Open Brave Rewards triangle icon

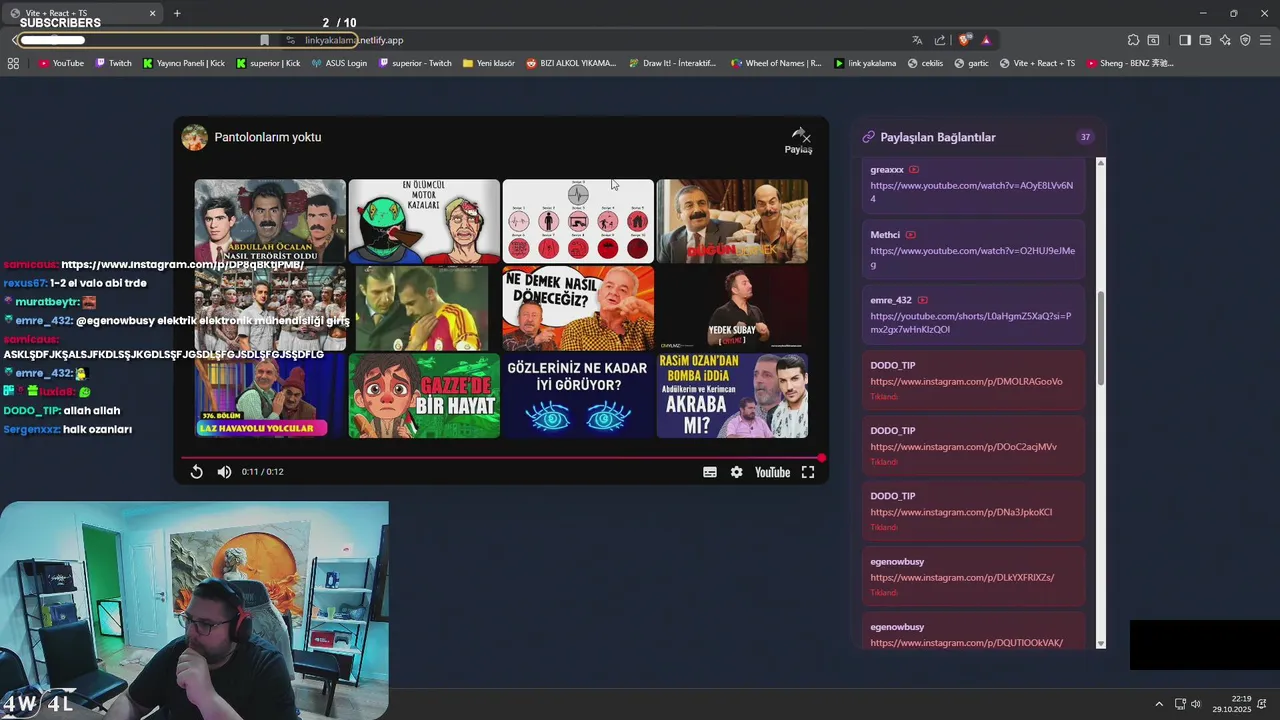(x=986, y=40)
